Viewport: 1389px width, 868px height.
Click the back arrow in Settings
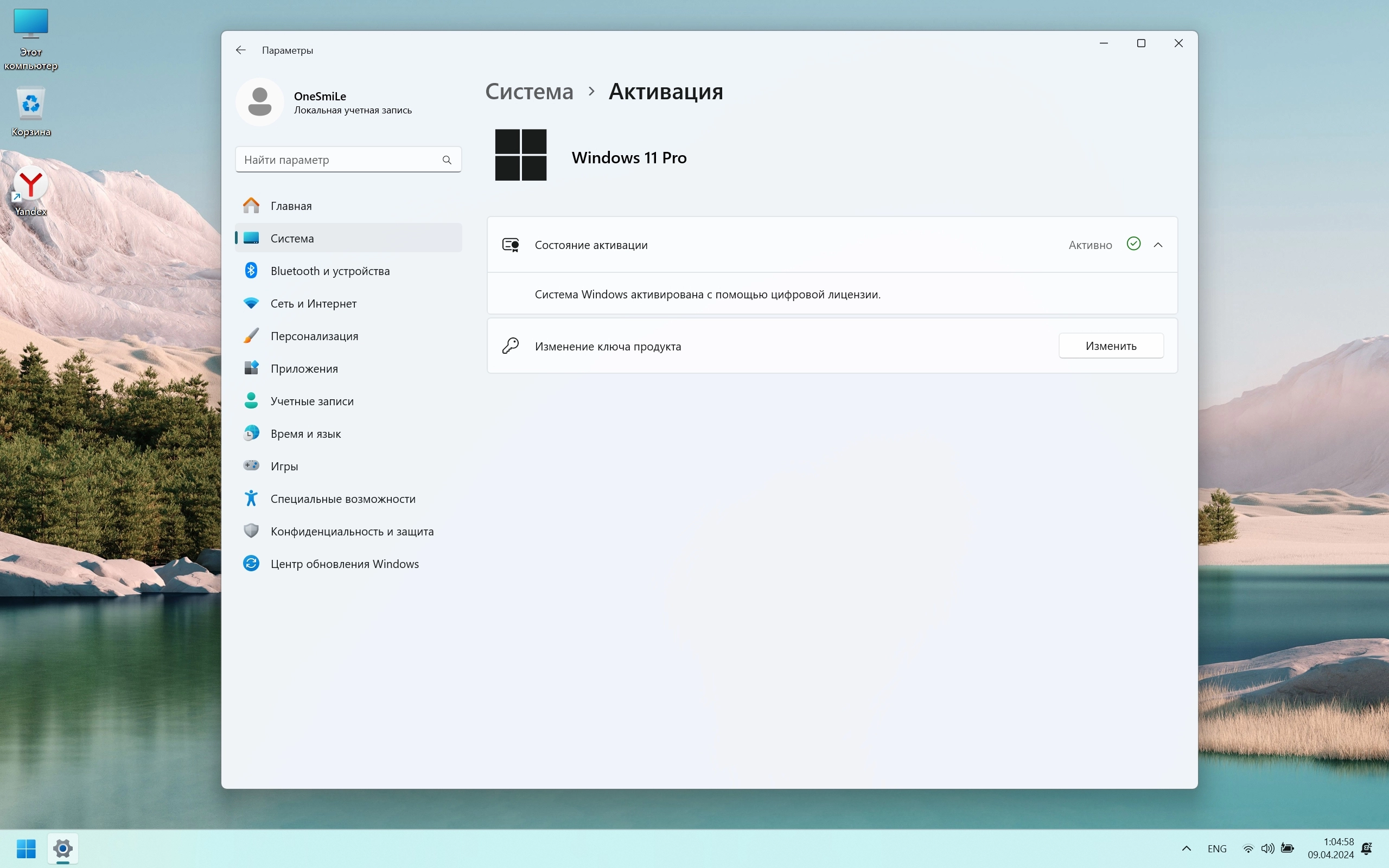point(240,50)
